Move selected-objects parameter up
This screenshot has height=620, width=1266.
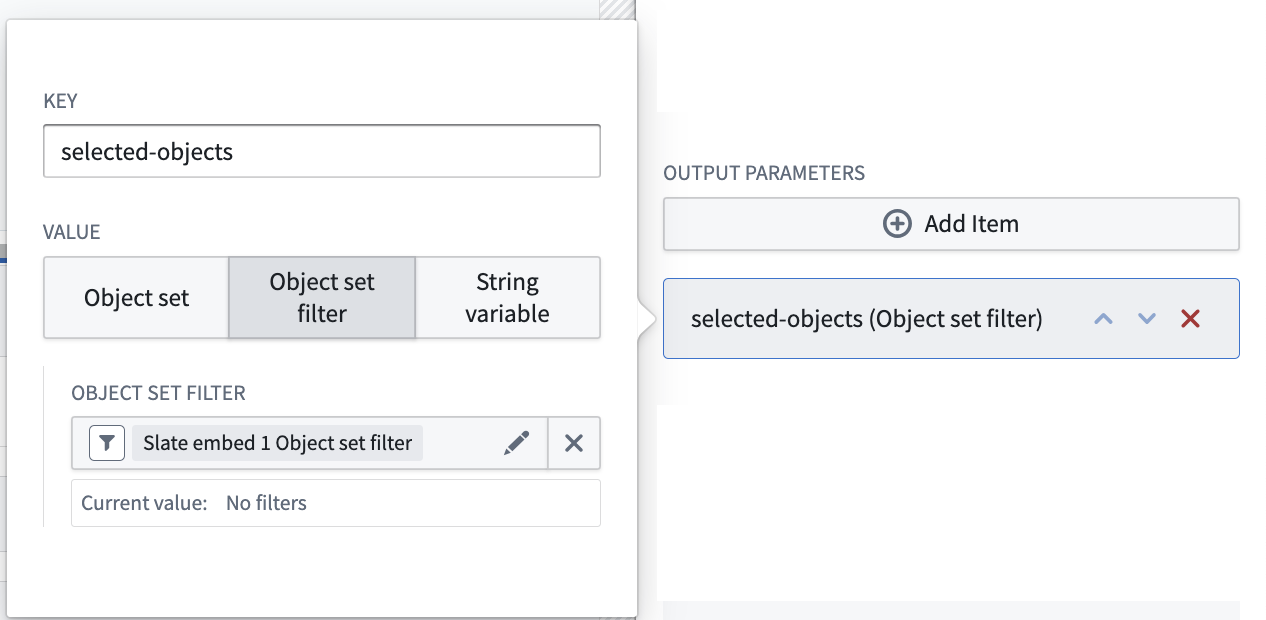[x=1103, y=319]
